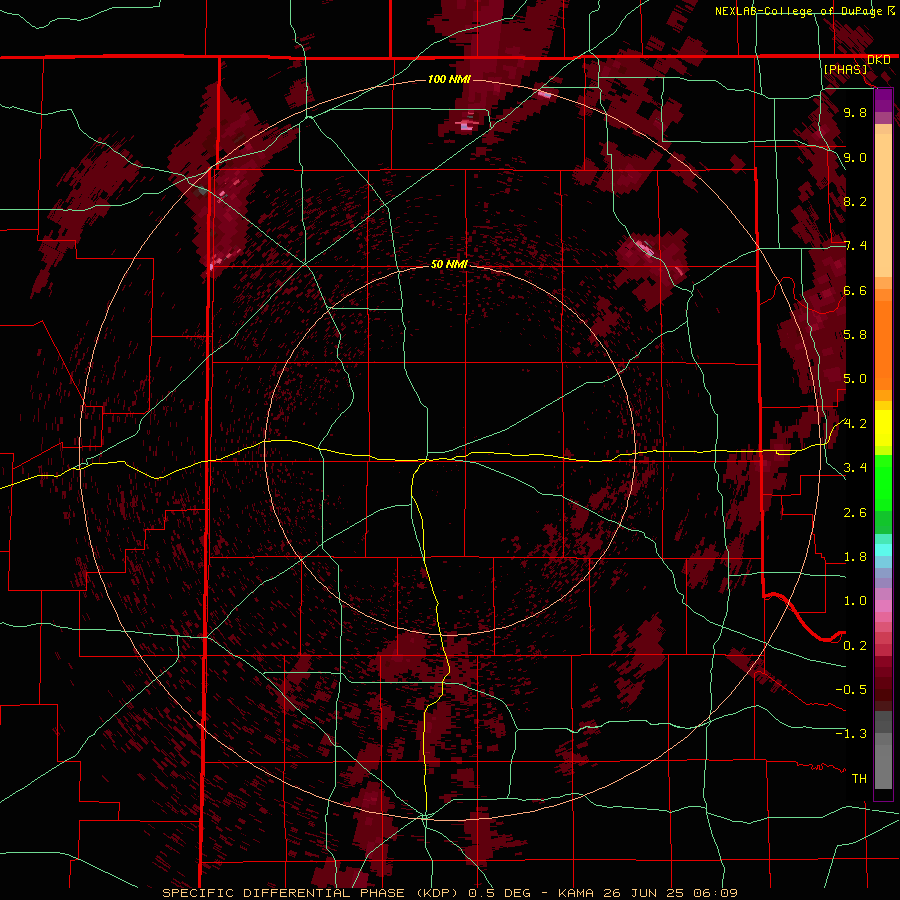Click the NEXLAB-College of DuPage watermark text

[805, 11]
